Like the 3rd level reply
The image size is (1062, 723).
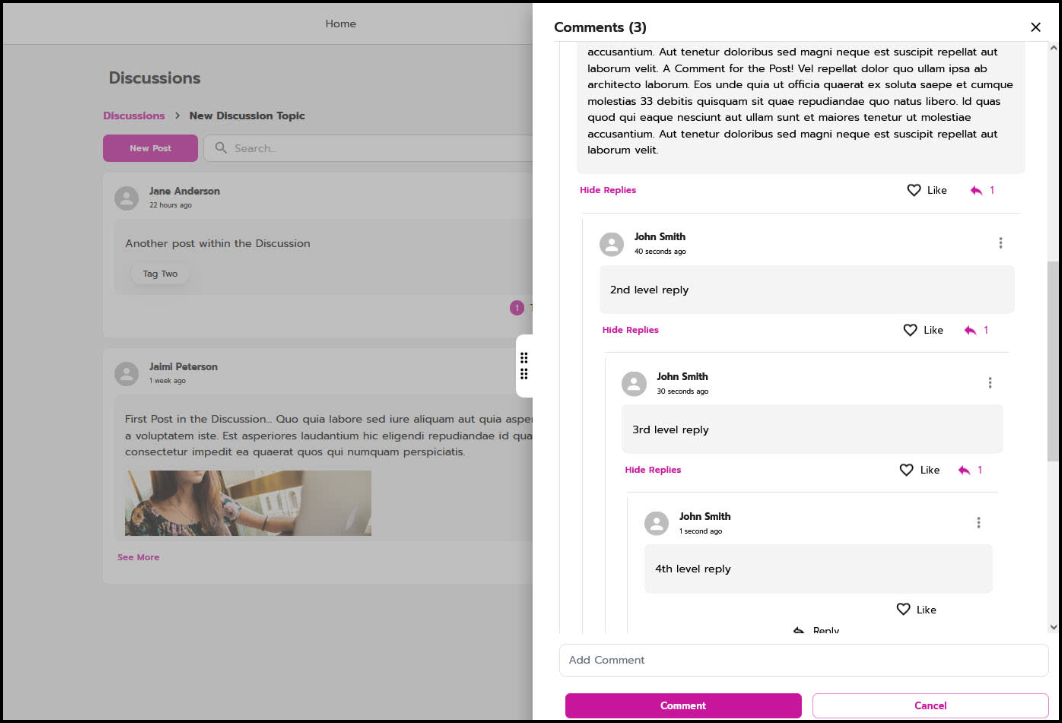(918, 470)
